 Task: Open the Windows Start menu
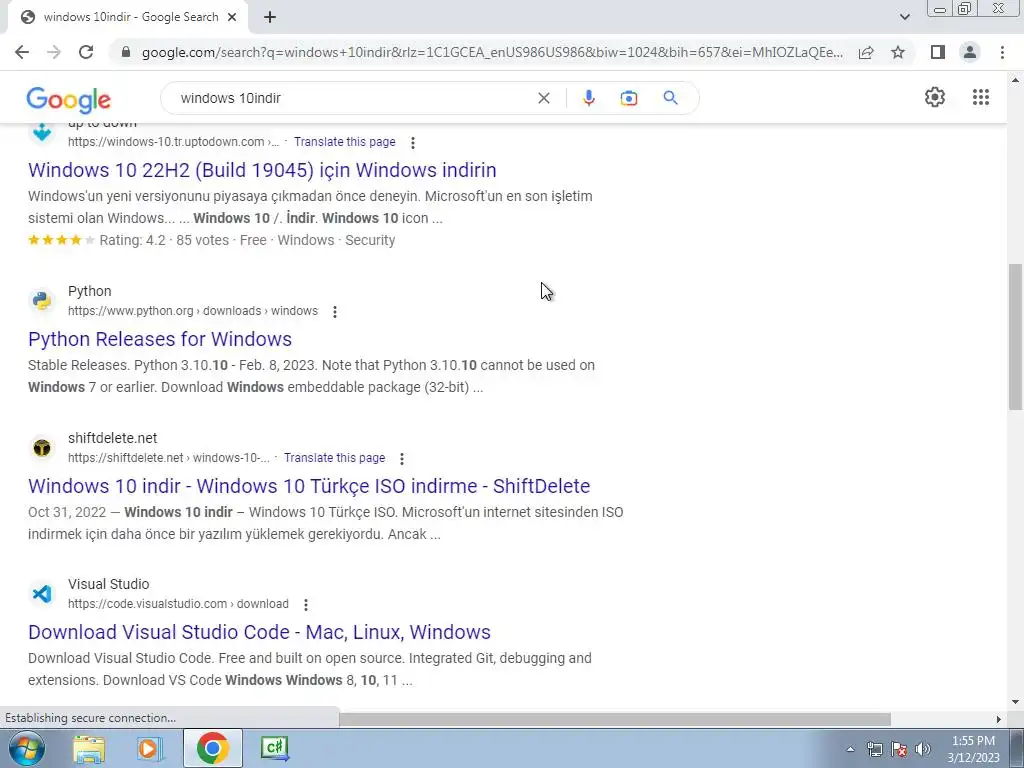coord(26,748)
